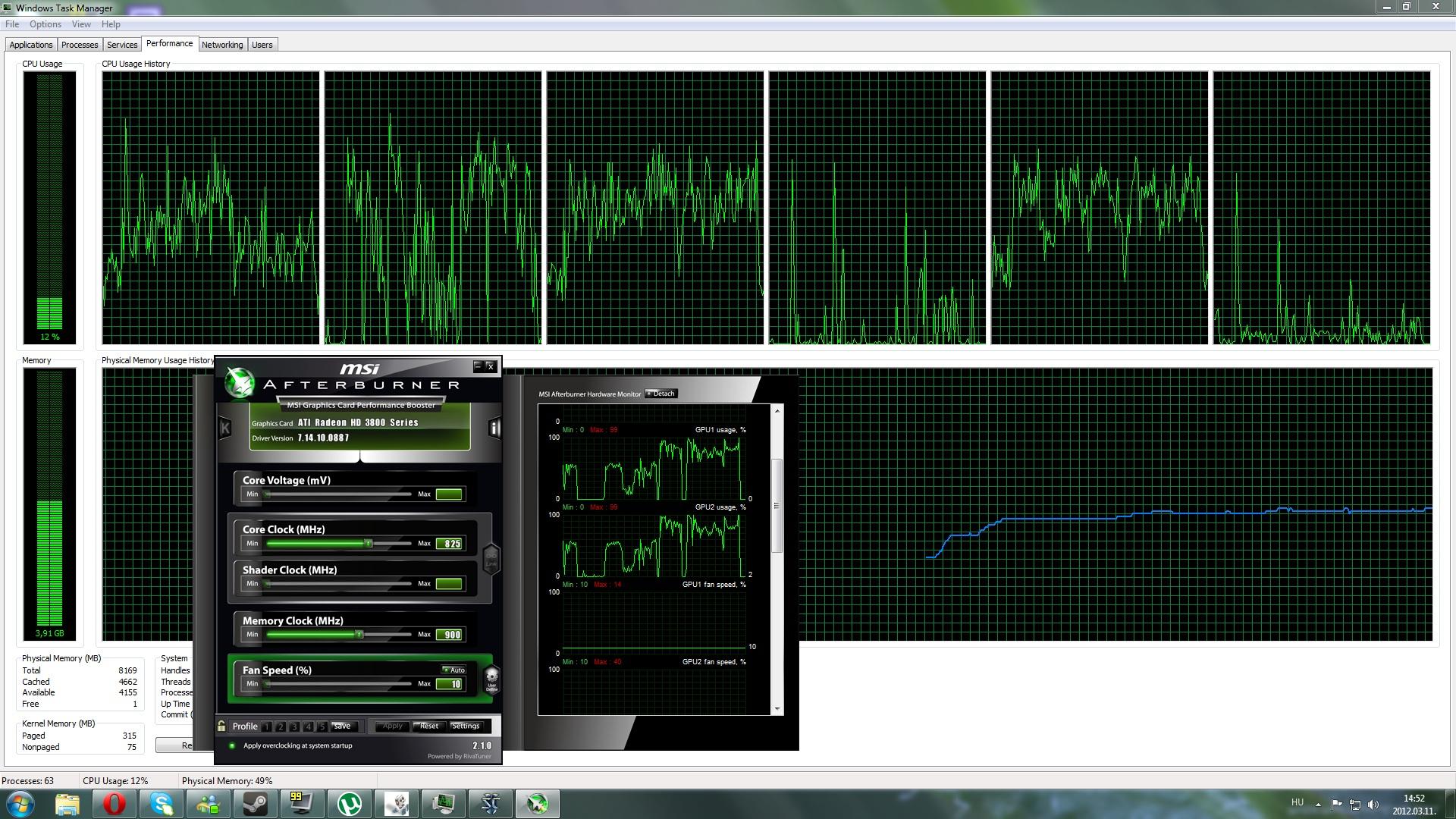This screenshot has width=1456, height=819.
Task: Click the 14:52 clock in the system tray
Action: coord(1414,799)
